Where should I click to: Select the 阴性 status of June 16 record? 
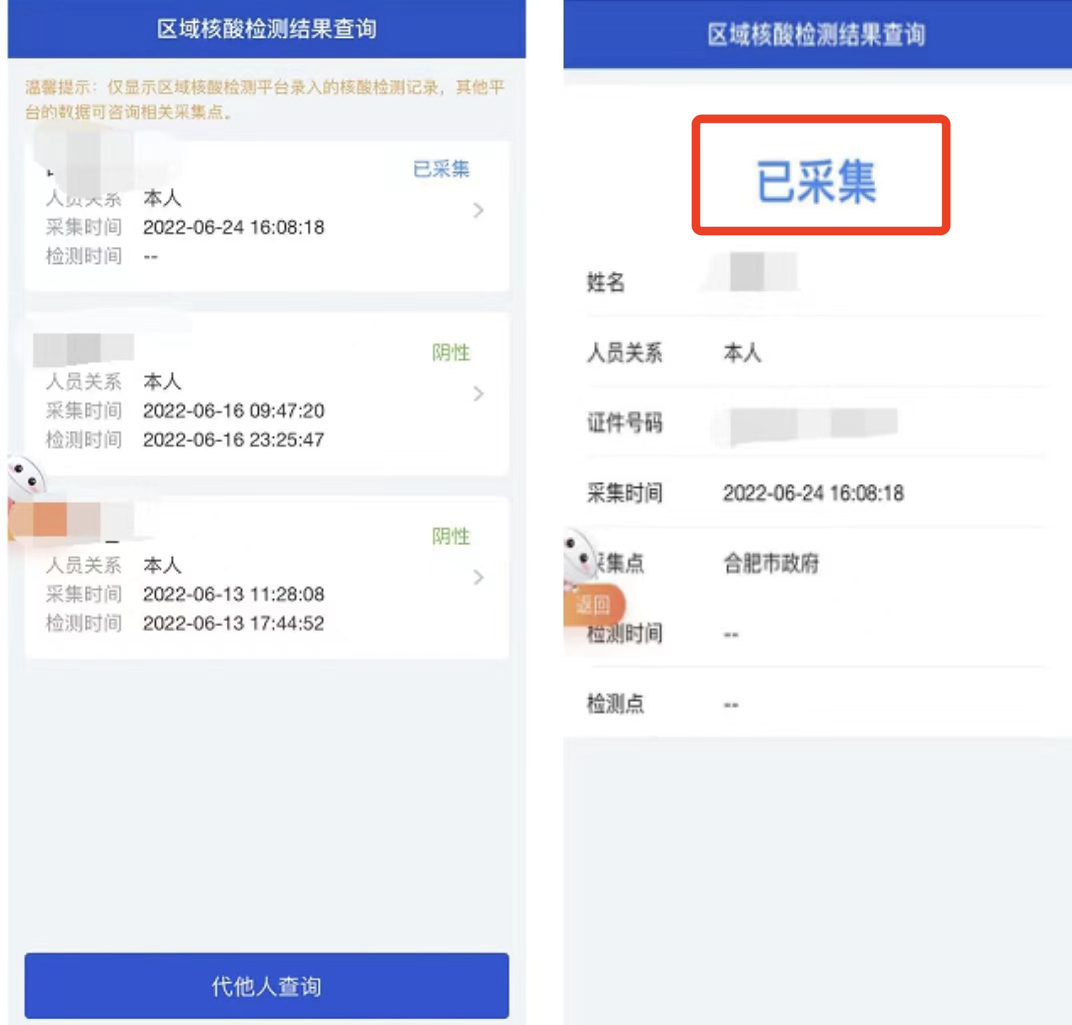click(451, 353)
